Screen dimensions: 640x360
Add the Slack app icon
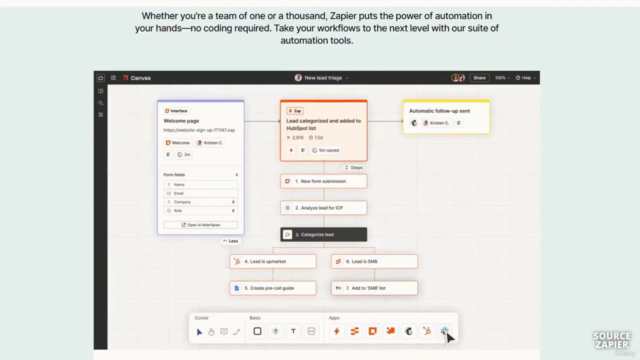(x=444, y=331)
